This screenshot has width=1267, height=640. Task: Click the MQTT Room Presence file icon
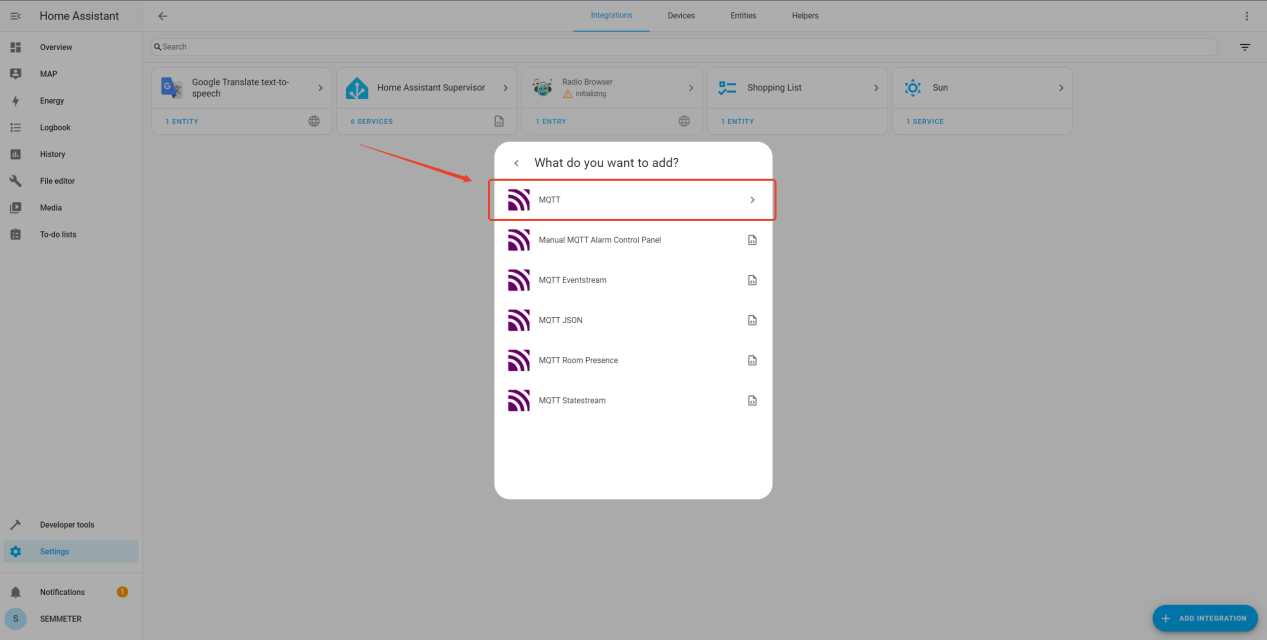752,360
